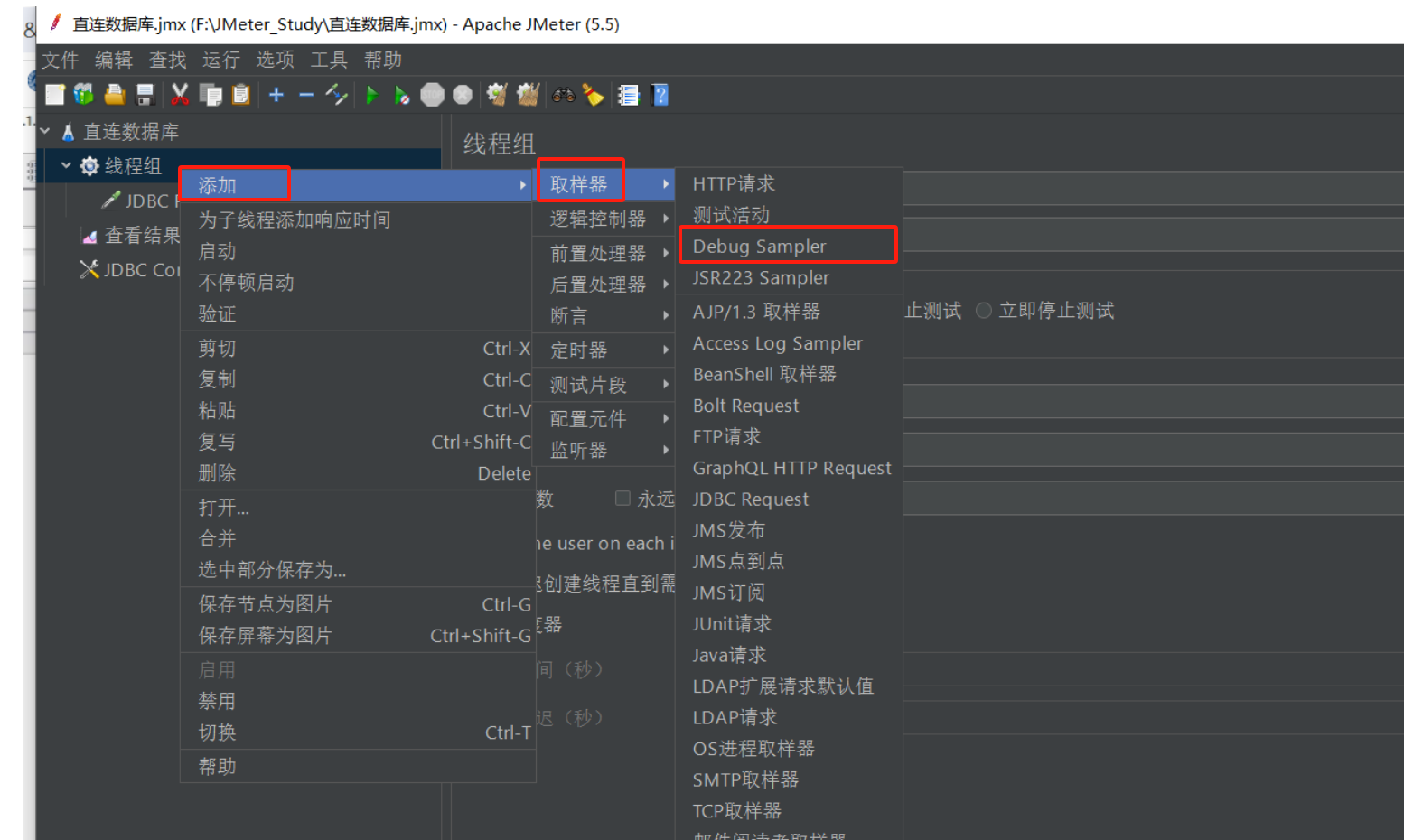Save the test plan with floppy icon

[x=145, y=95]
